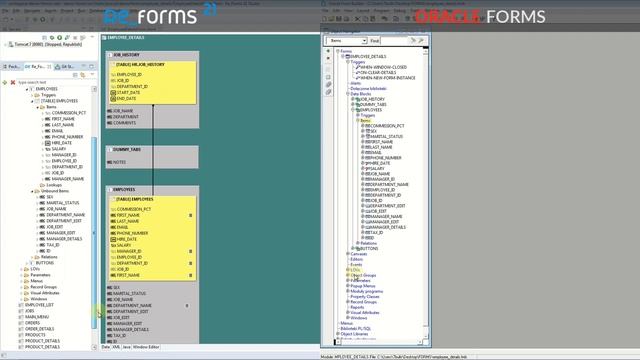640x360 pixels.
Task: Select MARITAL_STATUS under Unbound Items
Action: coord(62,203)
